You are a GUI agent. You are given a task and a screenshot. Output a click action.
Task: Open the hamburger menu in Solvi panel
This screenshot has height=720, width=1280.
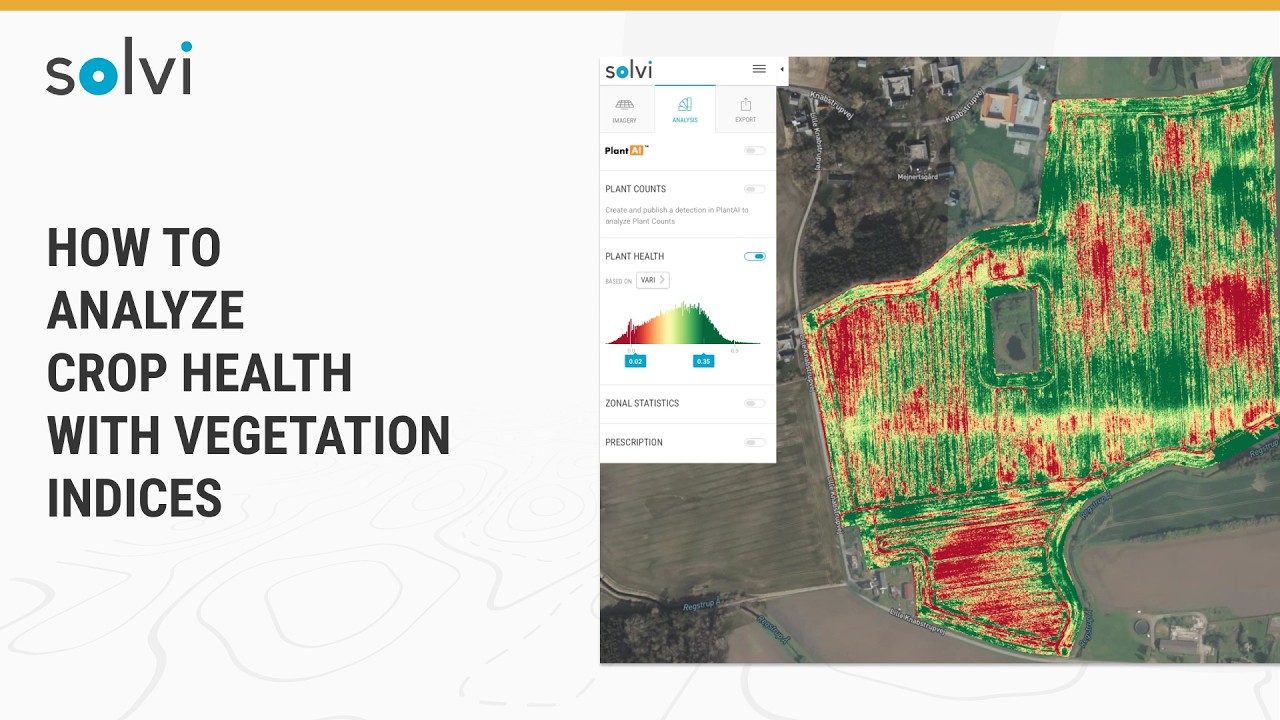coord(759,69)
